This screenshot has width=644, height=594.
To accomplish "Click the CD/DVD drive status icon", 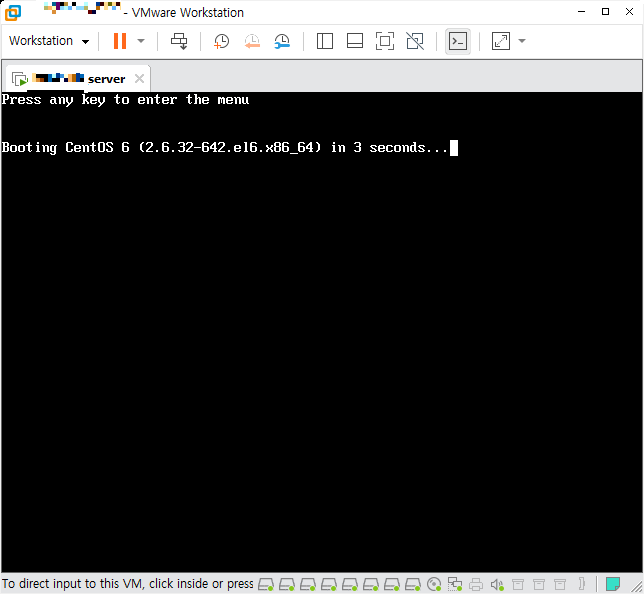I will 434,584.
